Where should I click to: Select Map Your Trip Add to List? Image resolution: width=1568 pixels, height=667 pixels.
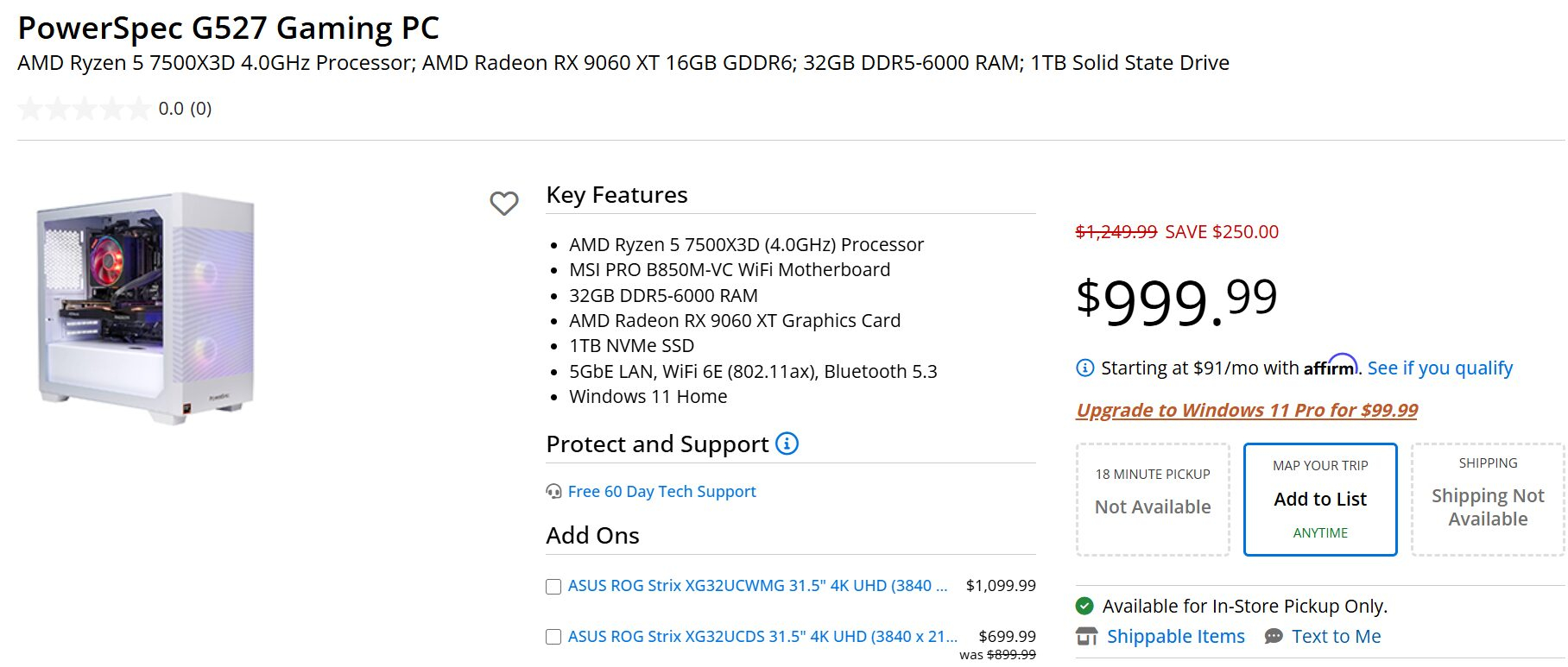pos(1320,499)
